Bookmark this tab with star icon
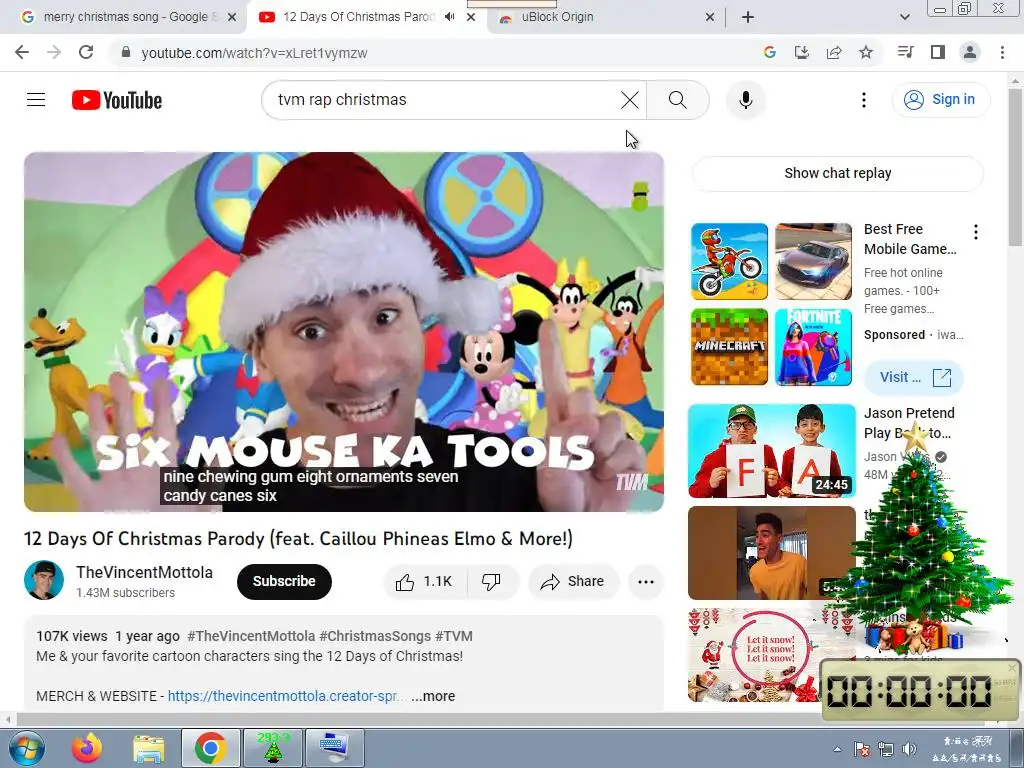 pyautogui.click(x=865, y=52)
